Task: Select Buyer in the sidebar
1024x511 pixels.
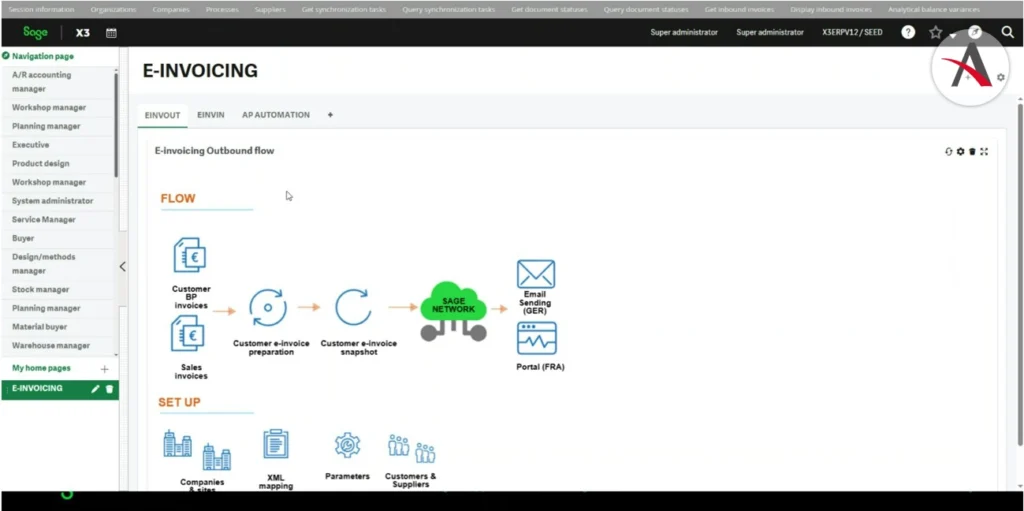Action: coord(57,239)
